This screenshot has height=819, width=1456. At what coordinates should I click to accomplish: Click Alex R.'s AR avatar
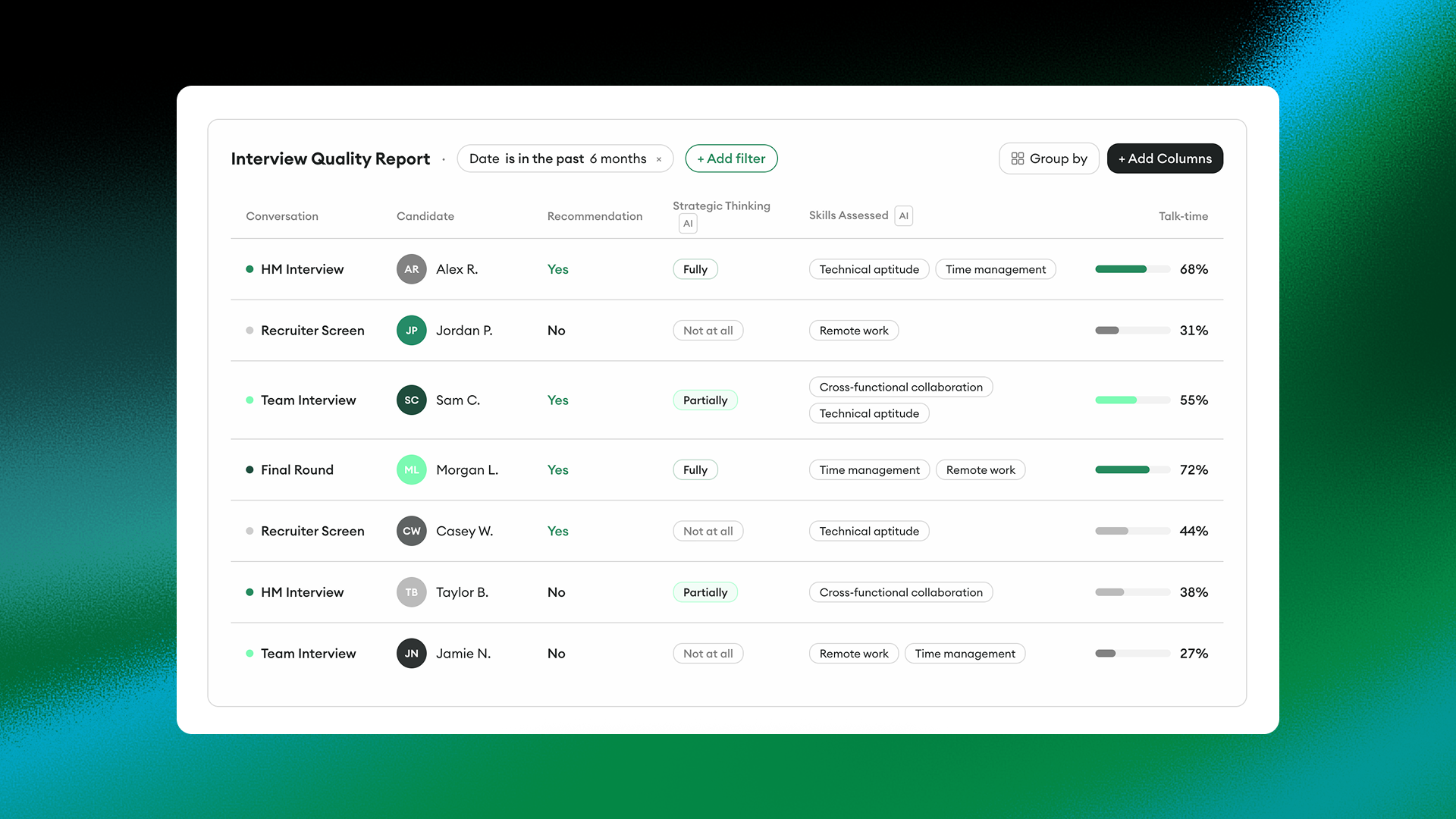pos(411,269)
